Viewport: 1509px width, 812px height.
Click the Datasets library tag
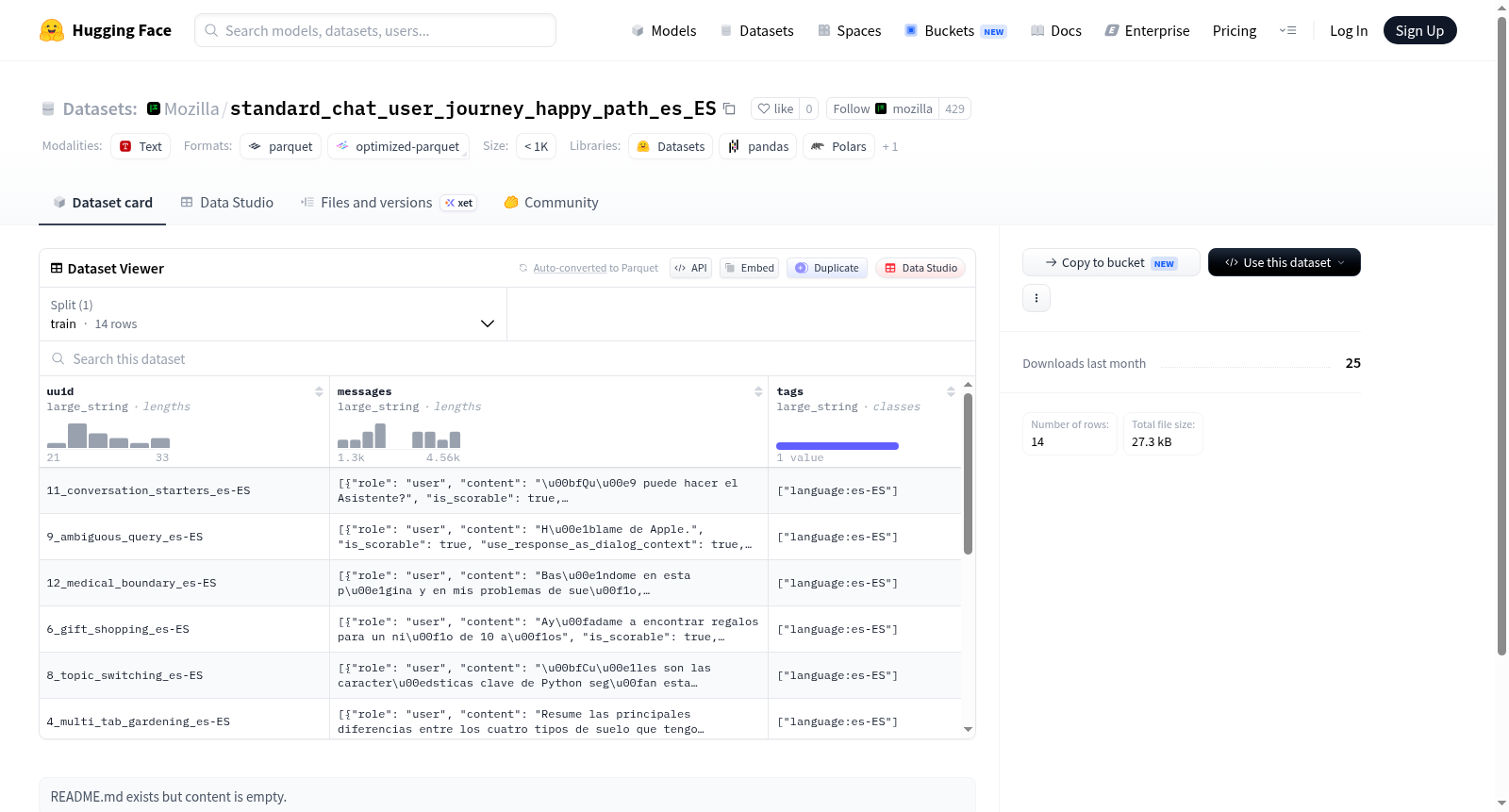(671, 146)
